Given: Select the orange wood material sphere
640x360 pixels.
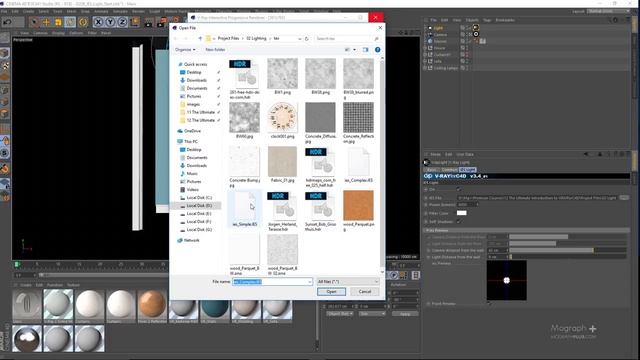Looking at the screenshot, I should coord(151,304).
